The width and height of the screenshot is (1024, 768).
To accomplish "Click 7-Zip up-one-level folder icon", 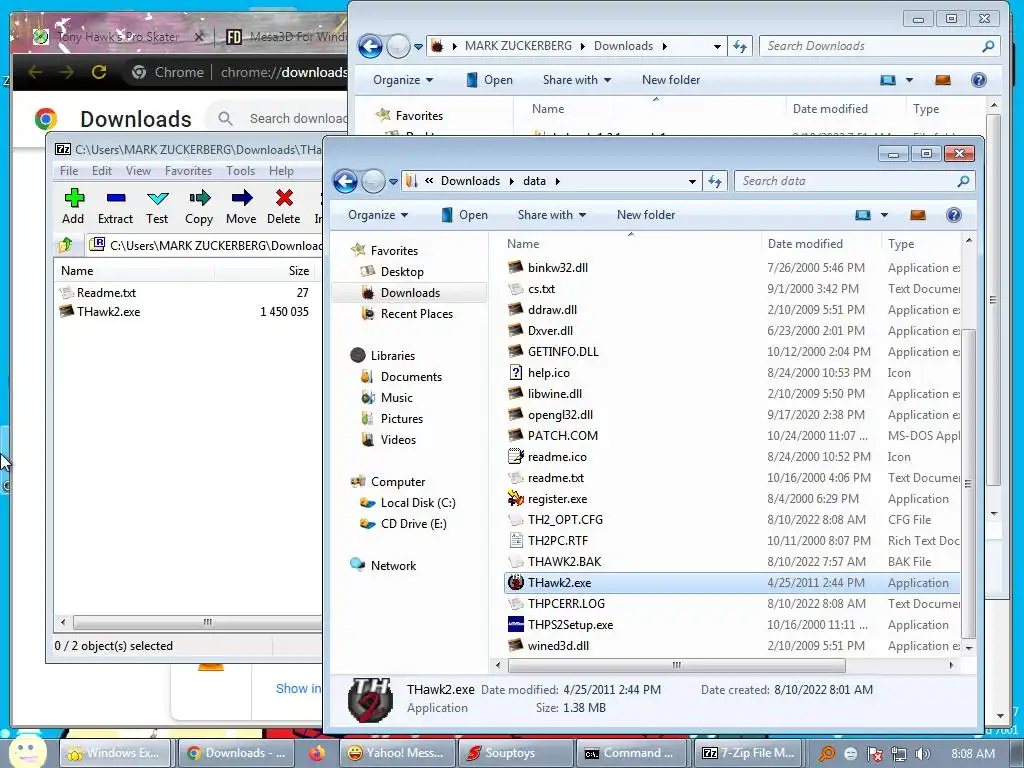I will click(x=65, y=245).
